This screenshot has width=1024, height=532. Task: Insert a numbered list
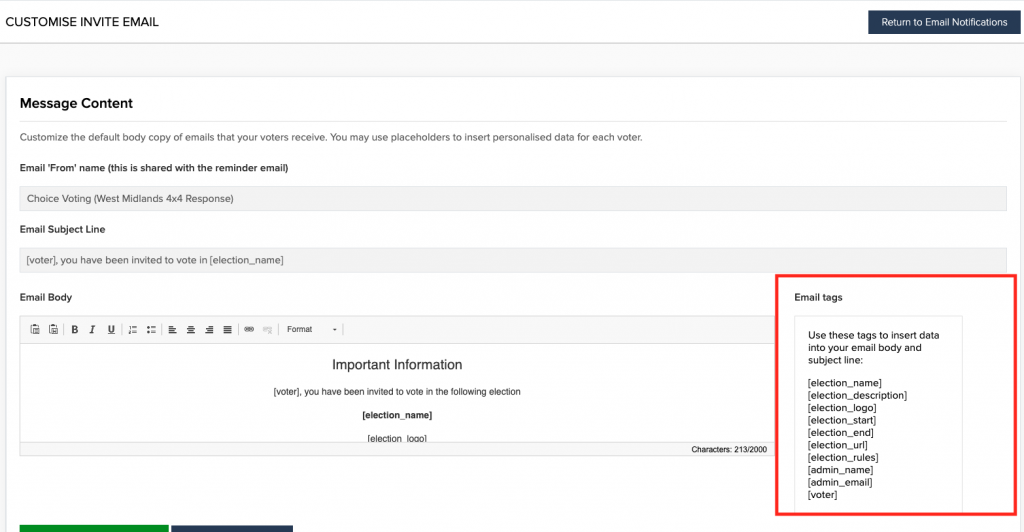coord(133,330)
